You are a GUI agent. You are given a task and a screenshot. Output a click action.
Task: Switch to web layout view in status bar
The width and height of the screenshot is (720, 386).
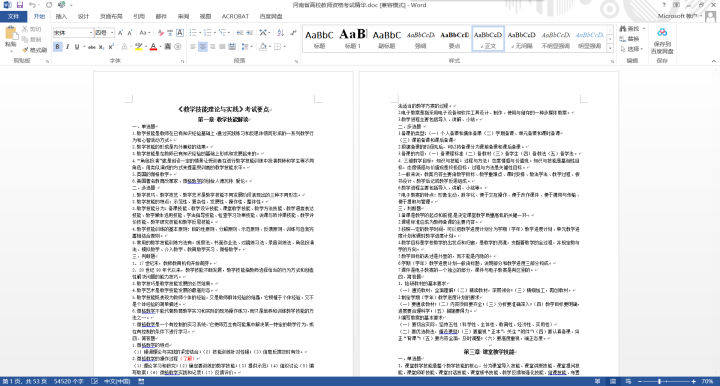pyautogui.click(x=628, y=381)
